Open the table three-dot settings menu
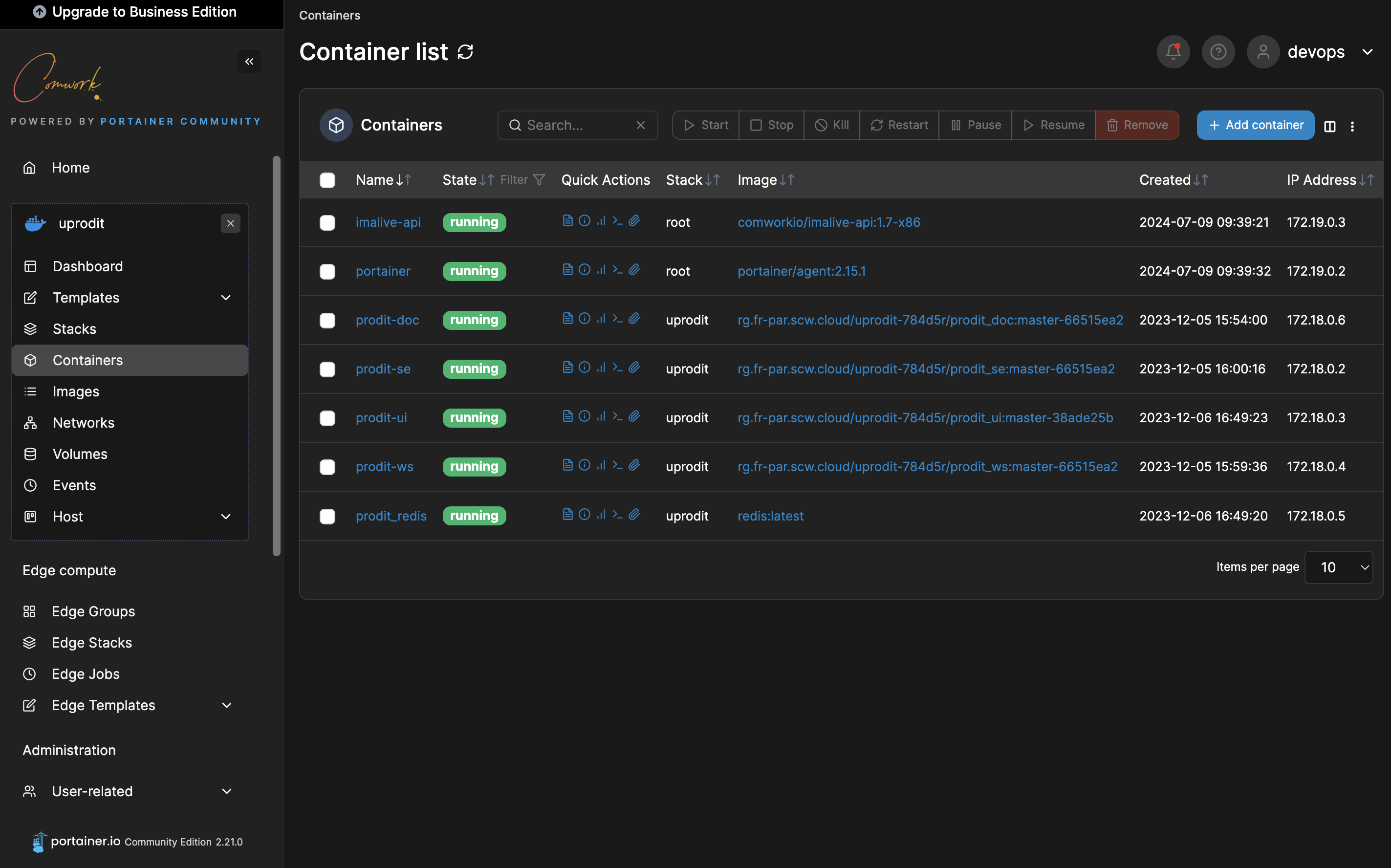This screenshot has height=868, width=1391. [1352, 126]
